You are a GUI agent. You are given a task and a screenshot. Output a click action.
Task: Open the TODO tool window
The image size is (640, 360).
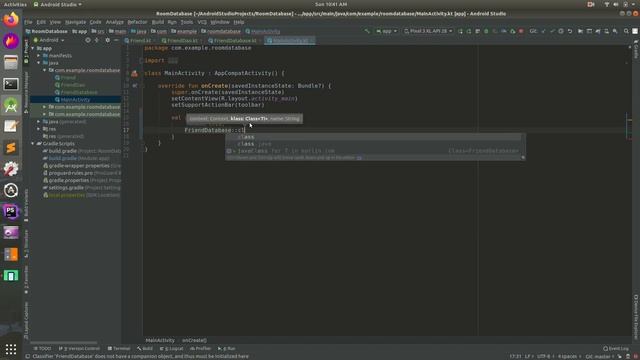[42, 349]
